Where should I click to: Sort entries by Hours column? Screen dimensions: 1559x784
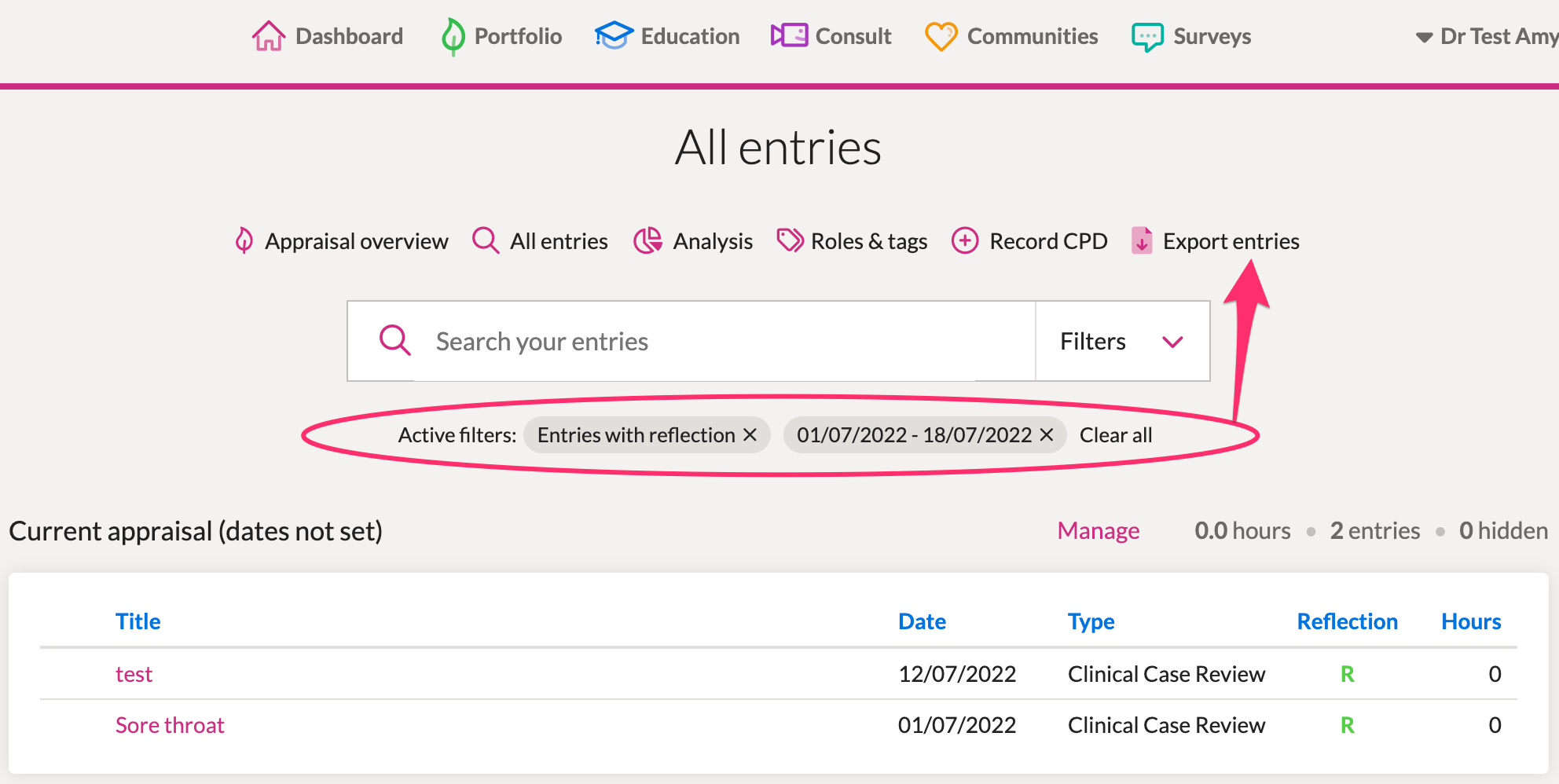1471,621
